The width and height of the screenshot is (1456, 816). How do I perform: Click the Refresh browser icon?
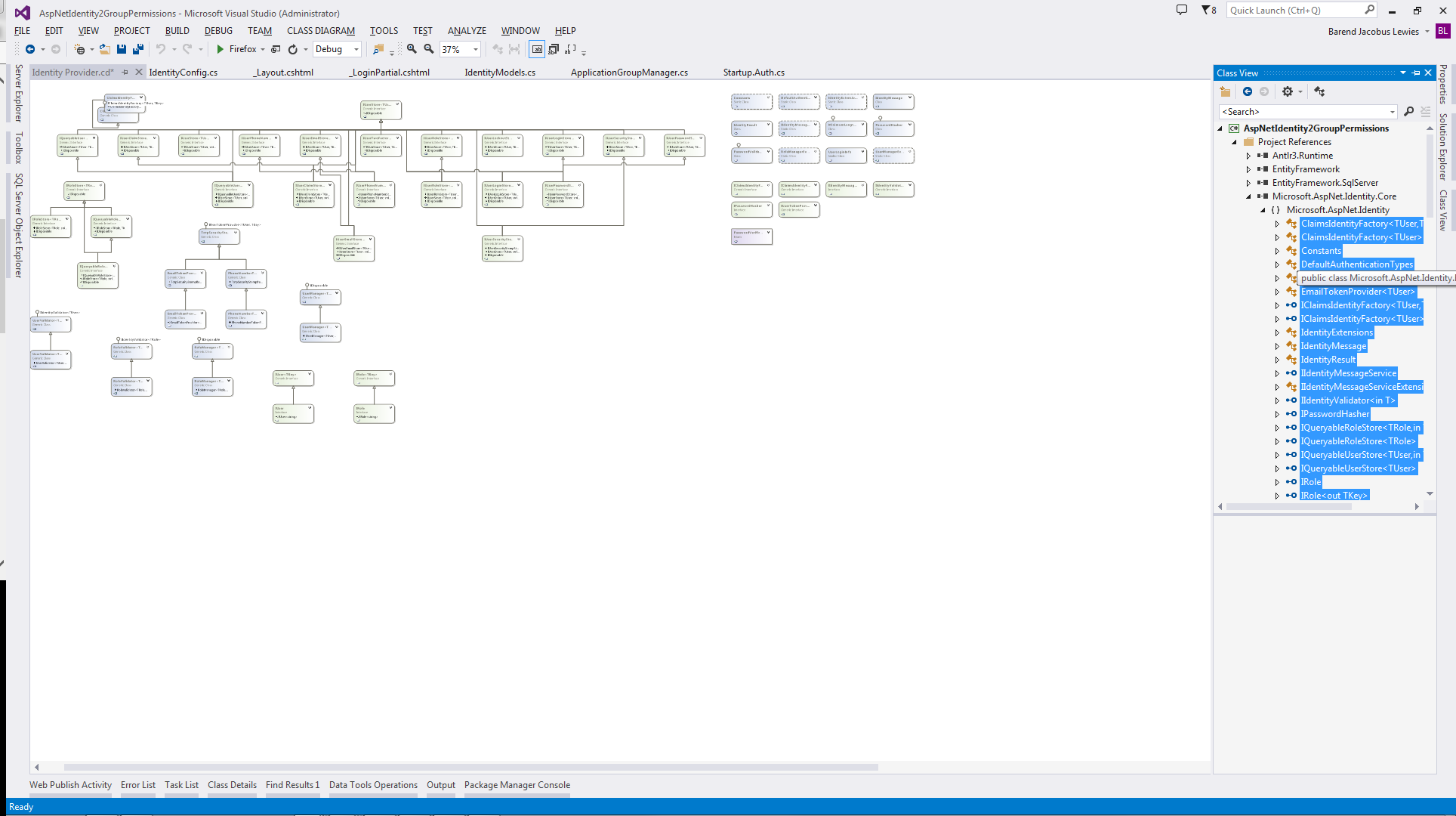coord(293,49)
